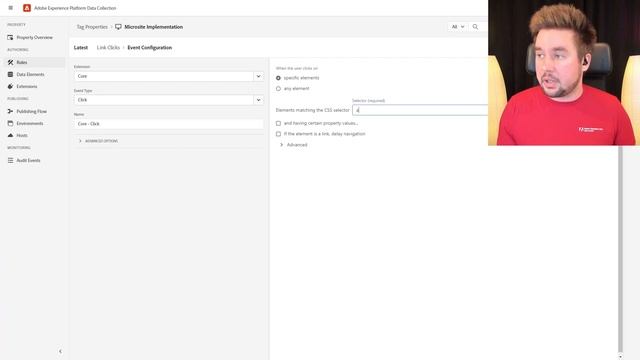This screenshot has height=360, width=640.
Task: Click the Publishing Flow icon
Action: click(x=10, y=111)
